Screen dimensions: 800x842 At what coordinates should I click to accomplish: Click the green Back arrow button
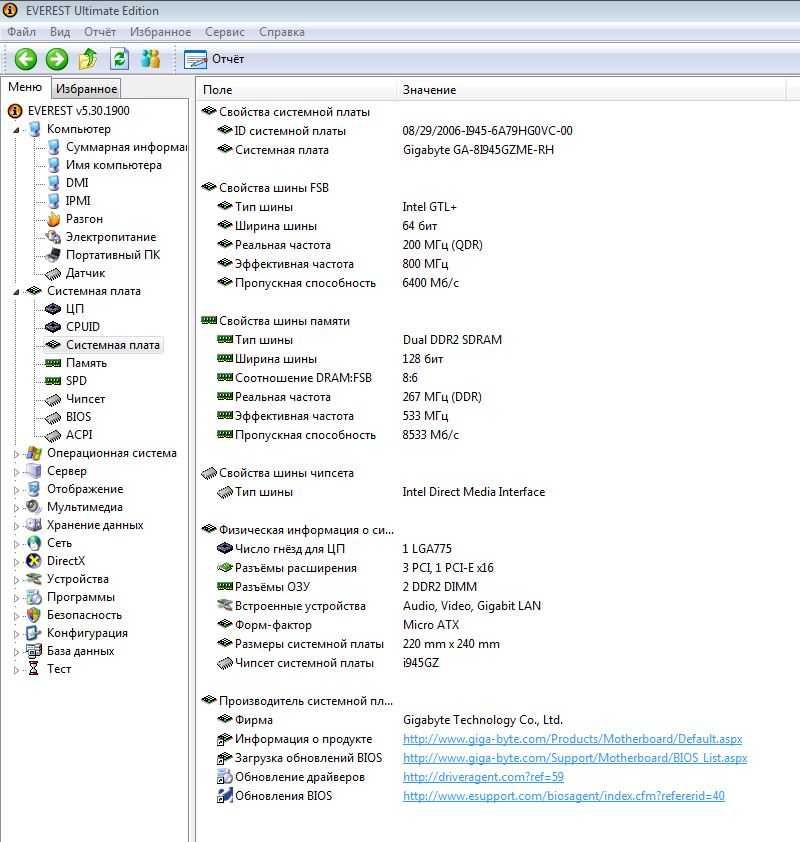[25, 59]
